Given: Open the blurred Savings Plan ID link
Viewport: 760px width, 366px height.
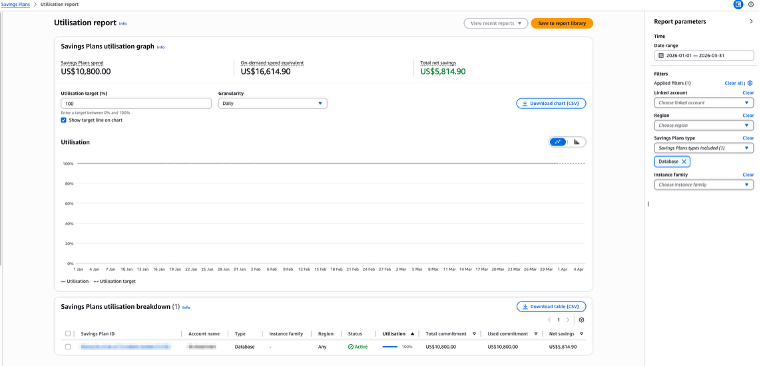Looking at the screenshot, I should tap(126, 347).
